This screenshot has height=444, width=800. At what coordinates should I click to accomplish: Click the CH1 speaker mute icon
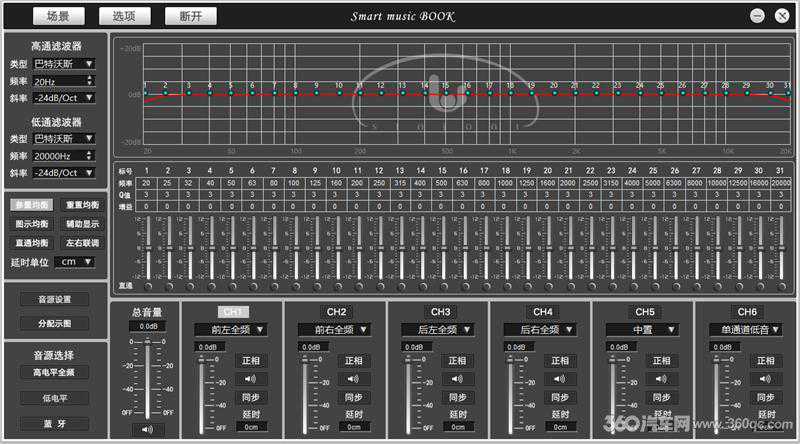point(251,379)
